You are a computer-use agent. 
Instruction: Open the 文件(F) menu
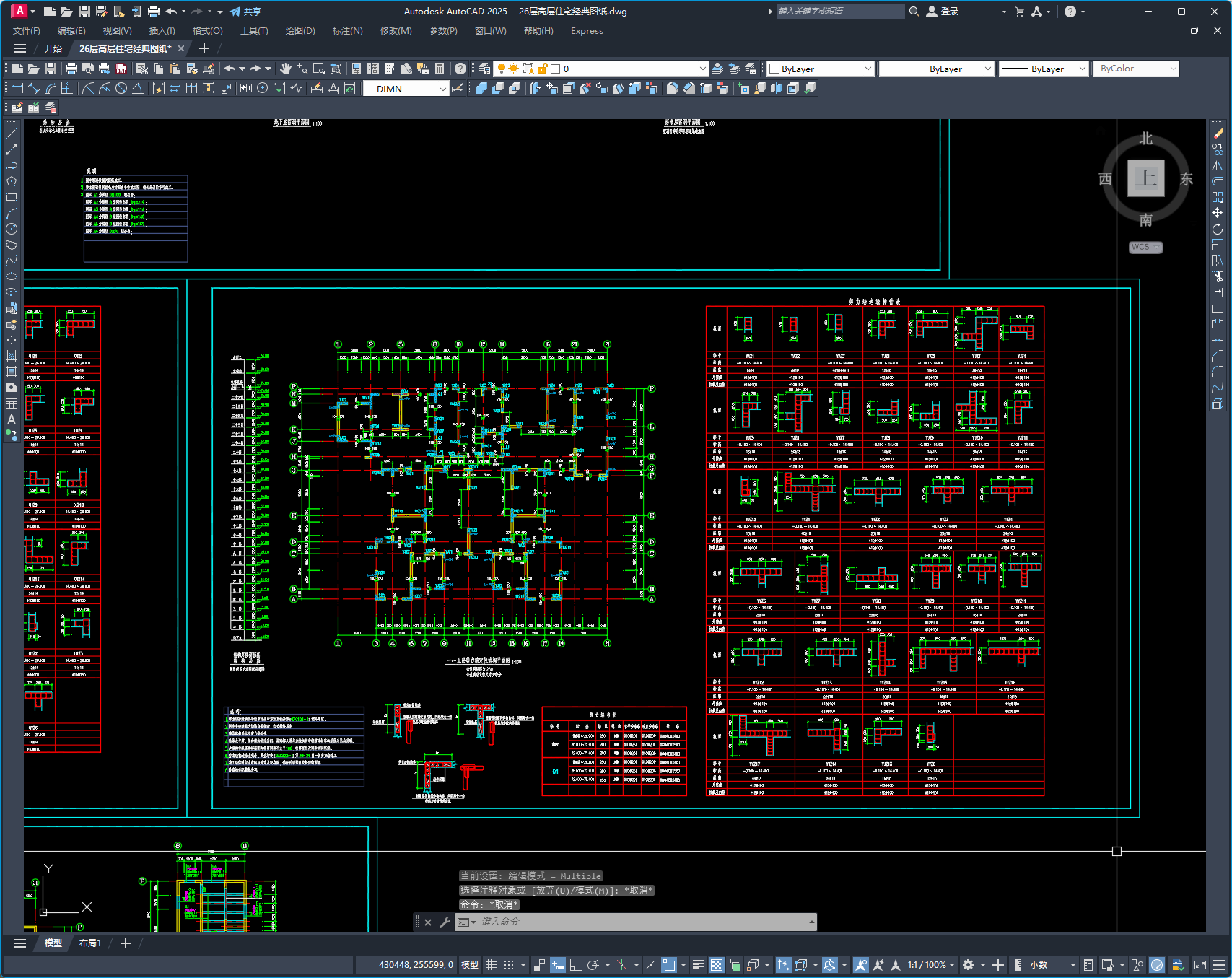click(x=27, y=31)
